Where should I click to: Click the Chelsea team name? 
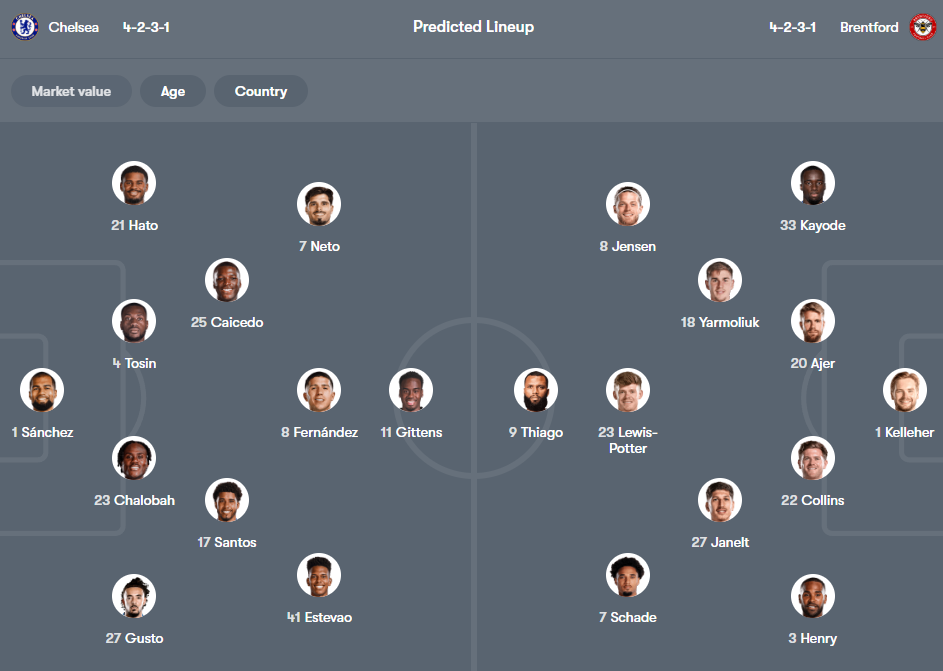coord(74,27)
